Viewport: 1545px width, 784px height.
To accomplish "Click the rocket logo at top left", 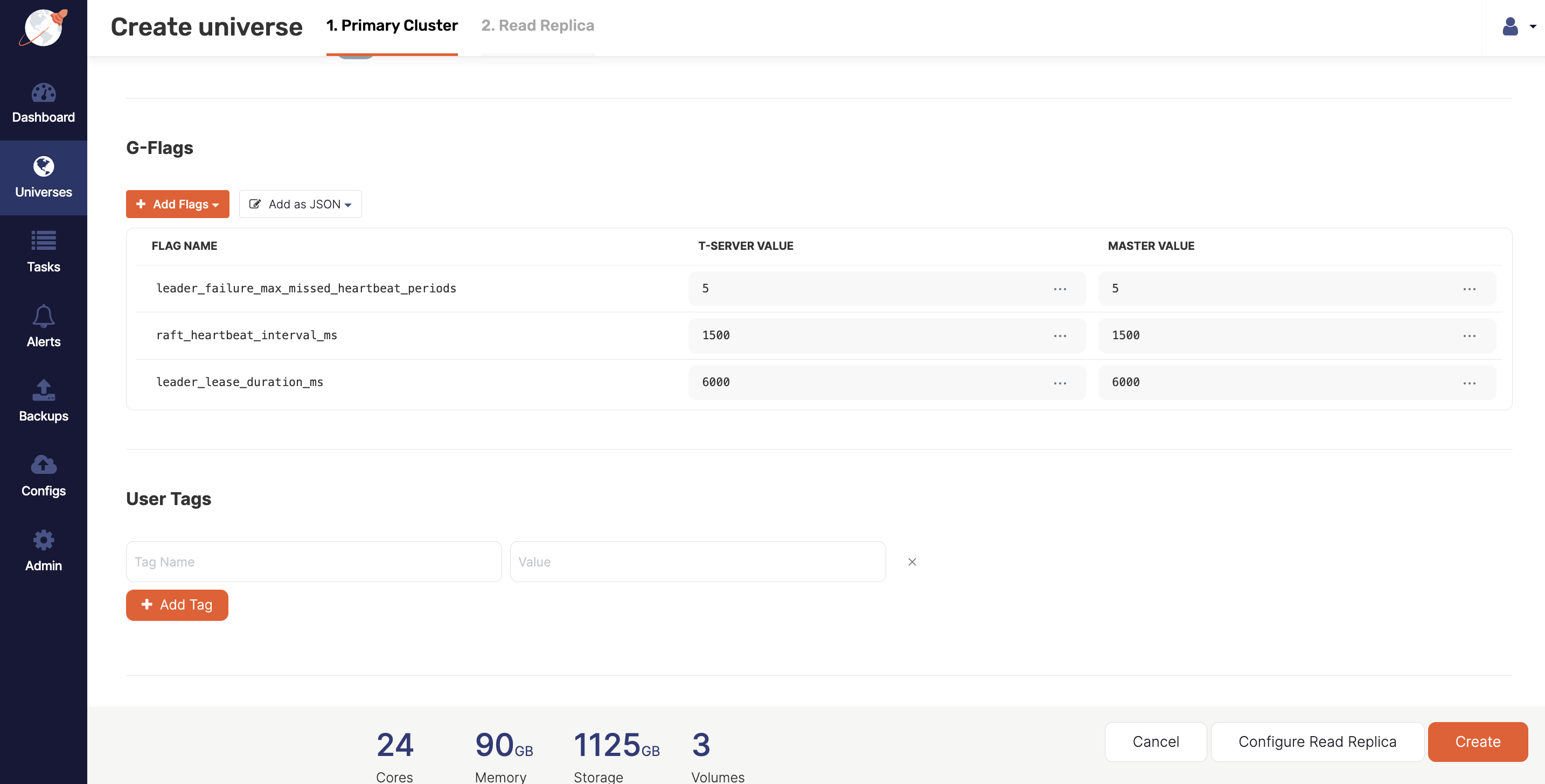I will [43, 27].
